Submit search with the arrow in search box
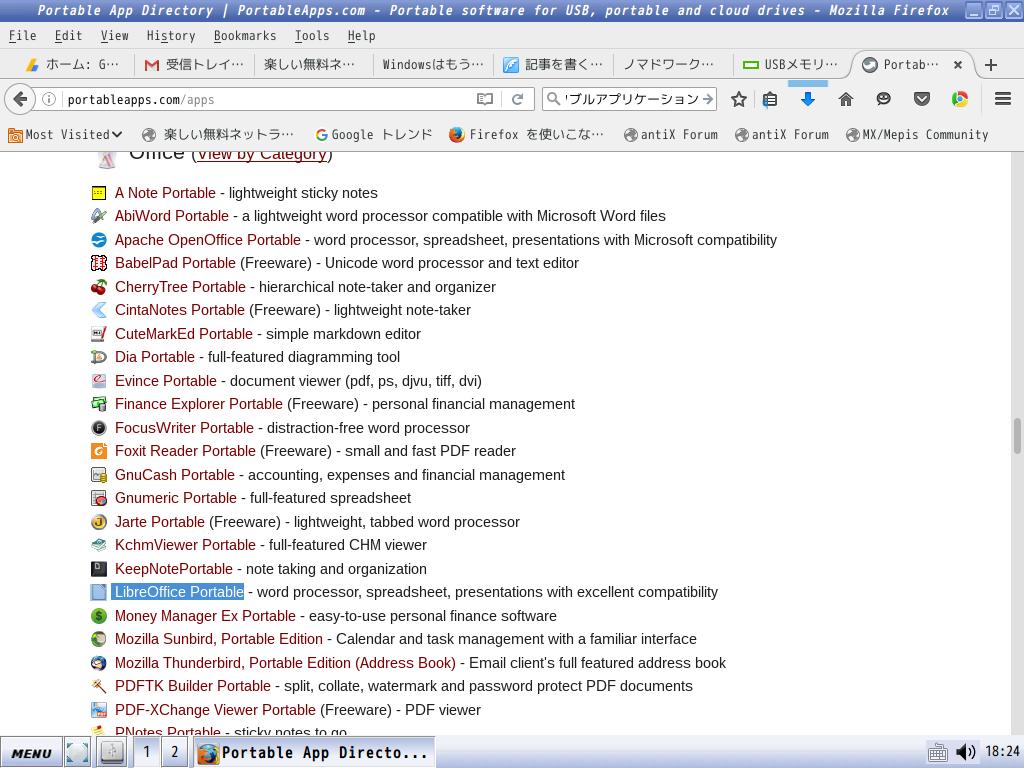Screen dimensions: 1024x768 pyautogui.click(x=708, y=99)
